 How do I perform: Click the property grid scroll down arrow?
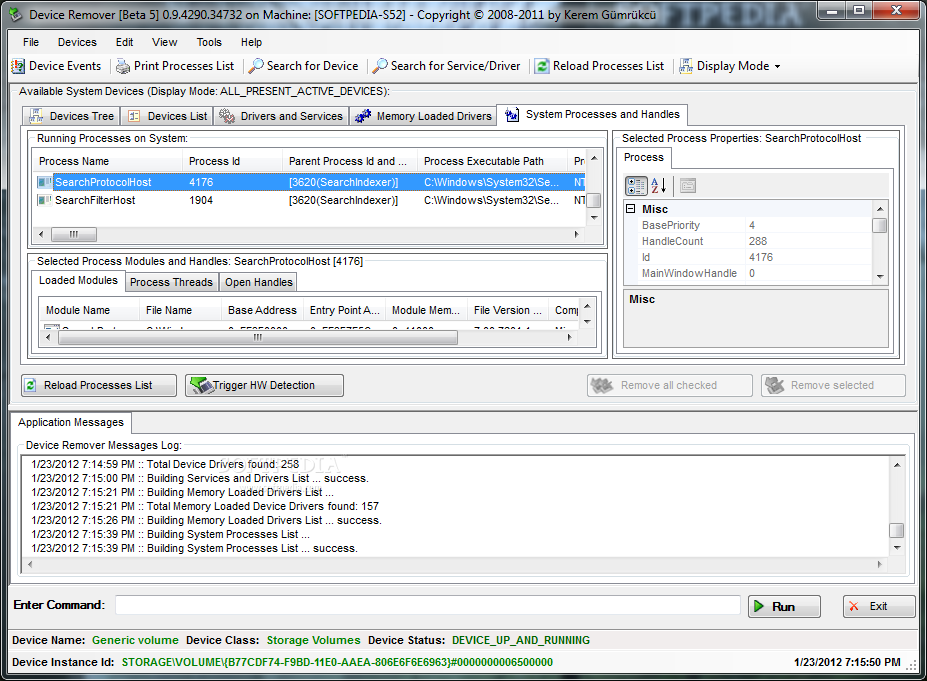[x=880, y=276]
